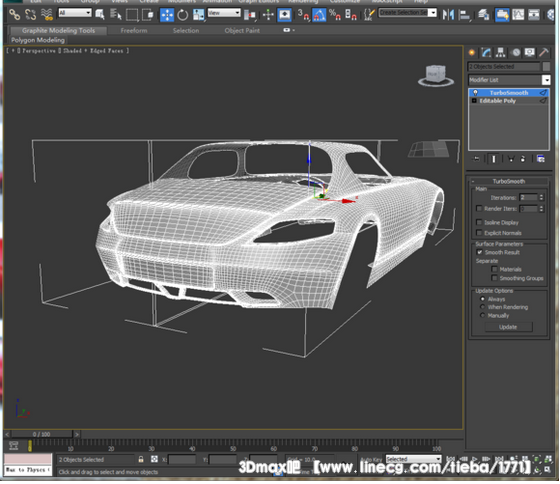Click the Use Pivot Point Center icon
The width and height of the screenshot is (560, 484).
(250, 15)
